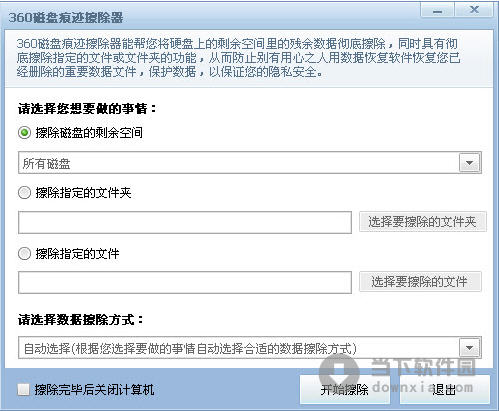Focus the folder path input field

pos(185,222)
